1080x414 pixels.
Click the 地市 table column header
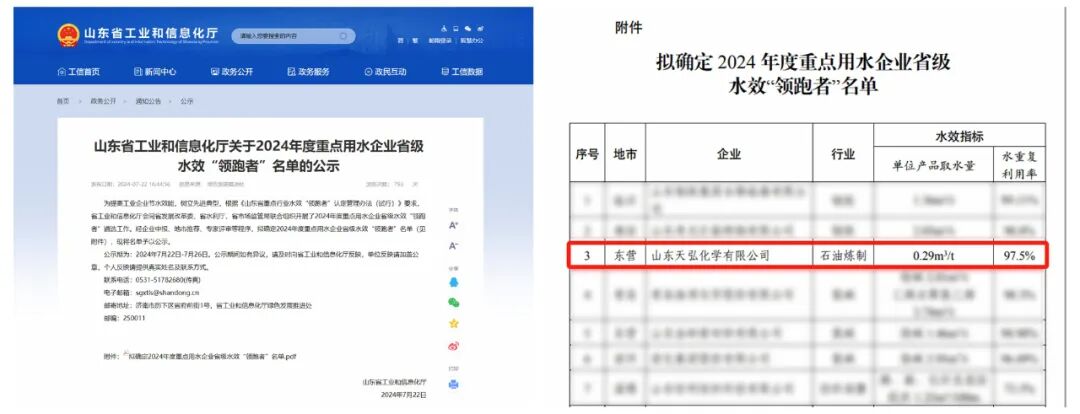click(625, 154)
